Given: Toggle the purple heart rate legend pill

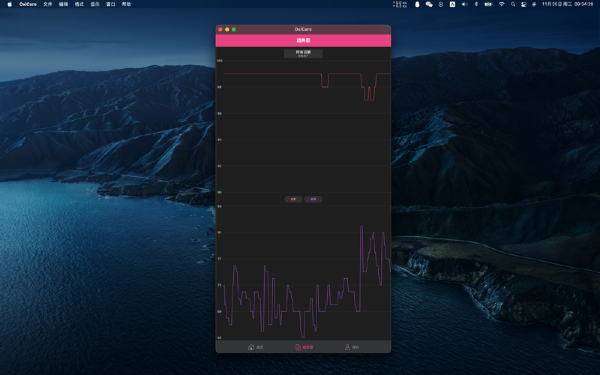Looking at the screenshot, I should coord(313,199).
